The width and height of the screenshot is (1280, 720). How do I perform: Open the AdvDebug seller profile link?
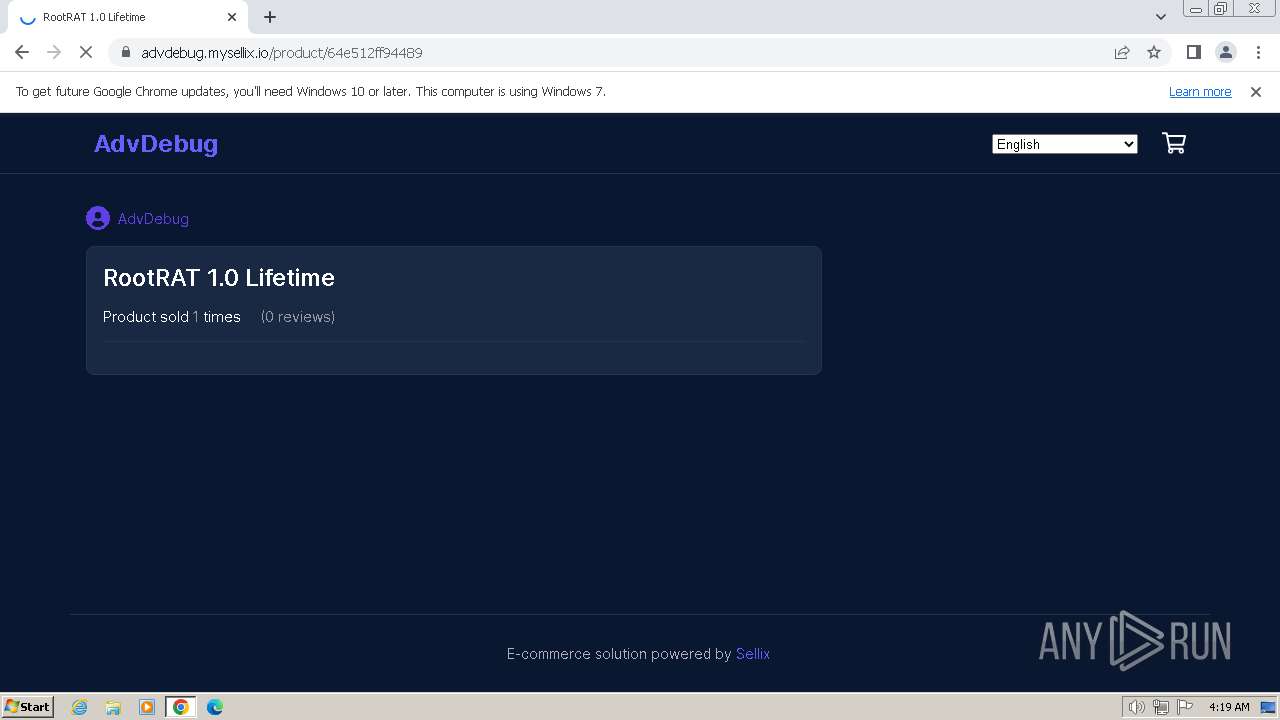[153, 218]
